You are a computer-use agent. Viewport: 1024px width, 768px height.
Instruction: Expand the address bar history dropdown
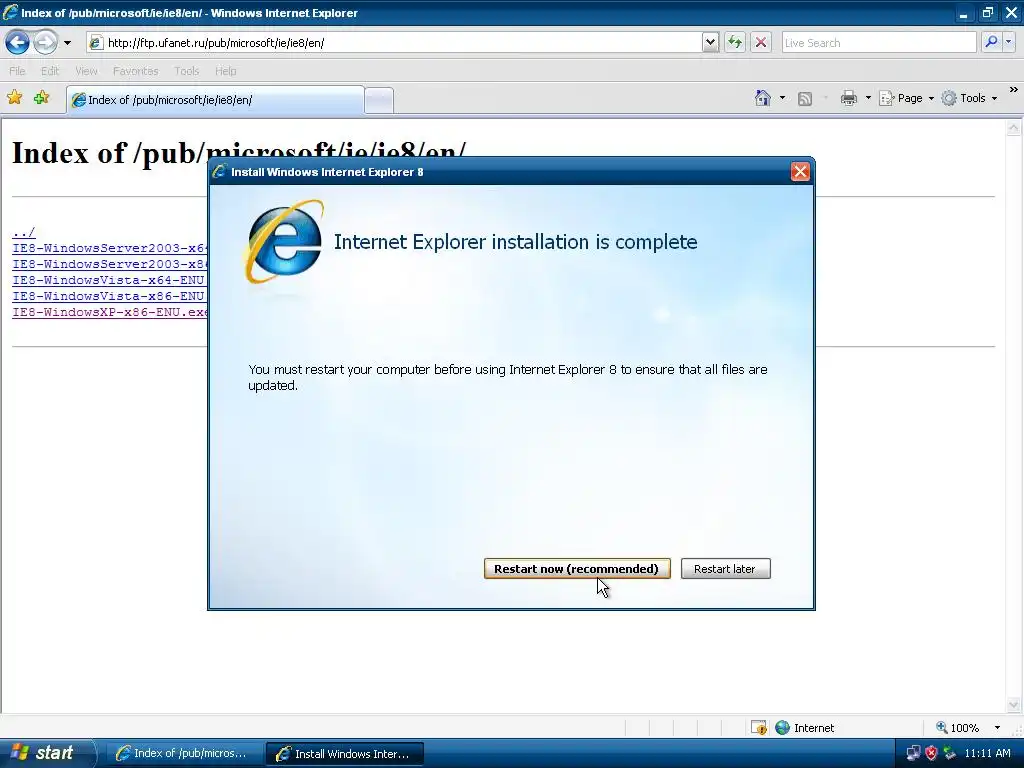coord(711,43)
